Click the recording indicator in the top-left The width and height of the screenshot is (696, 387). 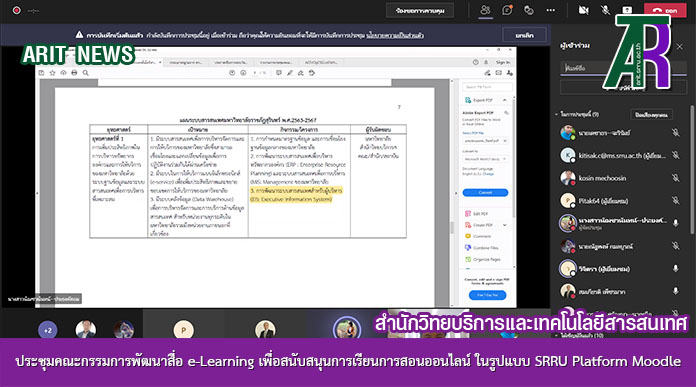(16, 10)
